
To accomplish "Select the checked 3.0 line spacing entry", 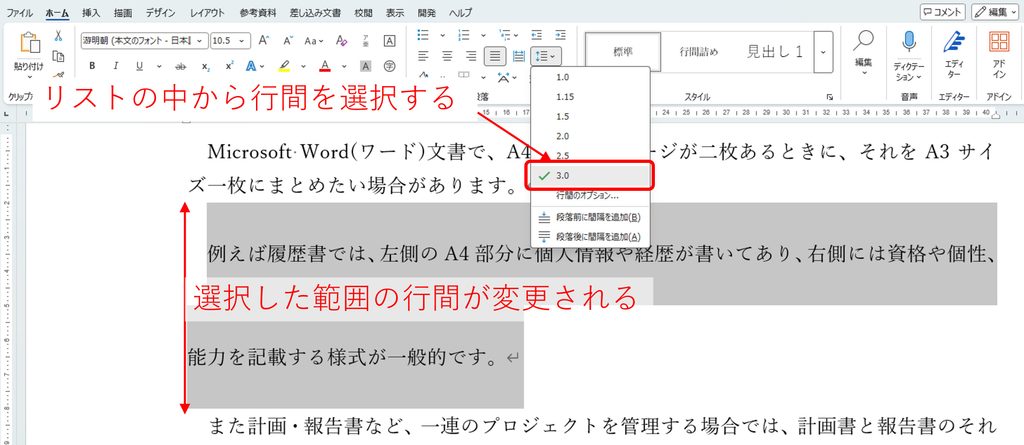I will click(x=591, y=176).
